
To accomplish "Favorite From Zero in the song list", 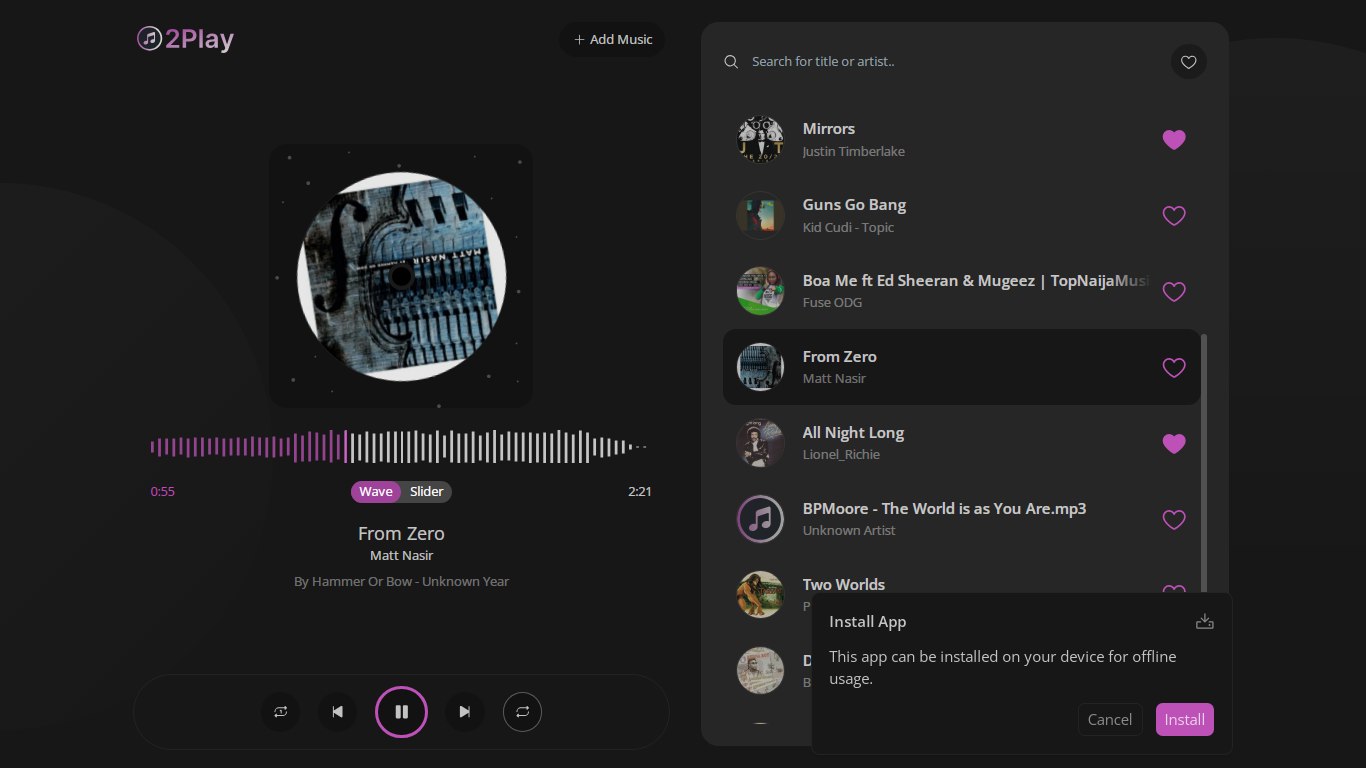I will (1174, 368).
